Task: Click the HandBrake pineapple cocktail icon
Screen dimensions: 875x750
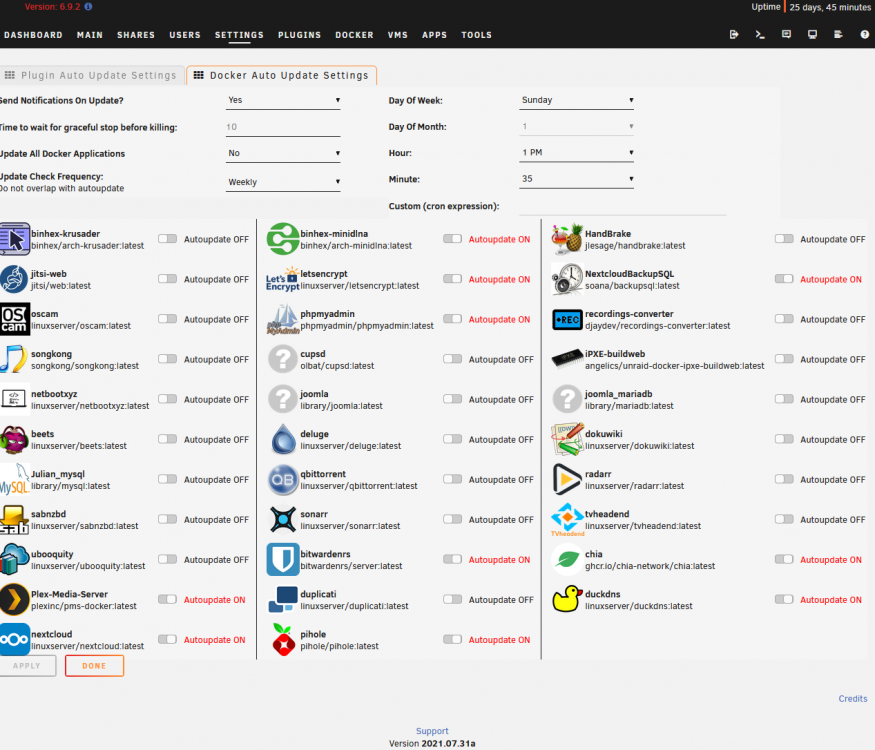Action: [568, 239]
